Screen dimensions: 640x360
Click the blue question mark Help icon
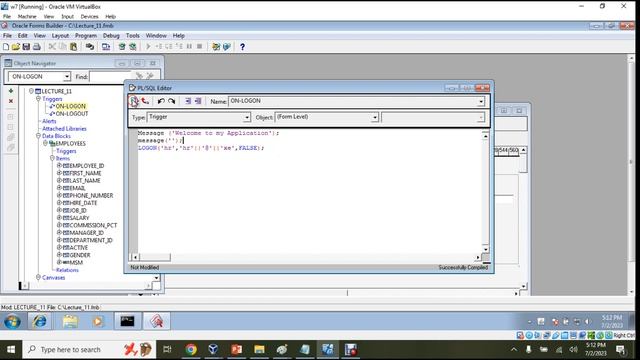pyautogui.click(x=242, y=47)
